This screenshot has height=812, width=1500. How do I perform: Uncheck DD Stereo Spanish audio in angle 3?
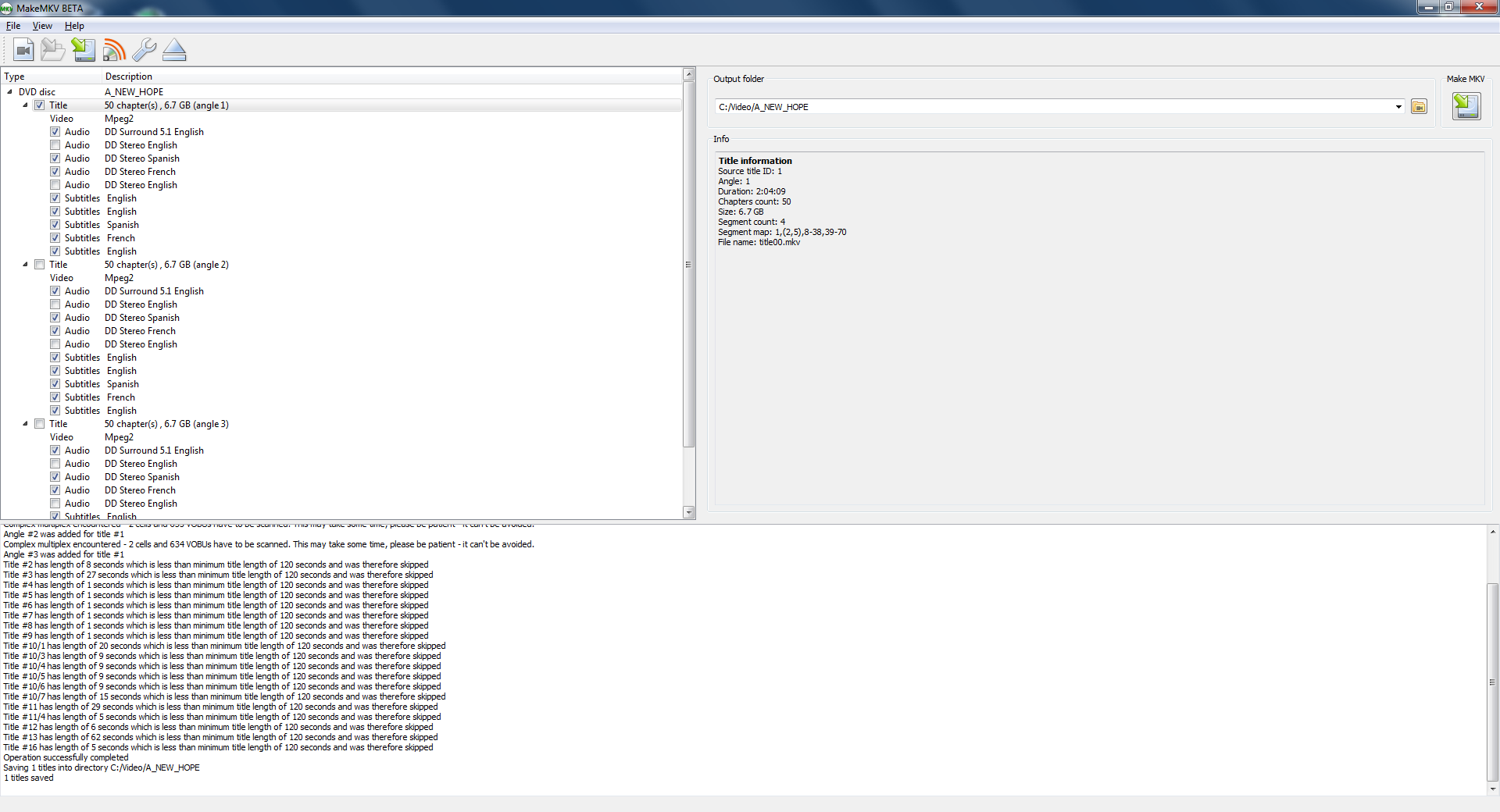(x=55, y=477)
